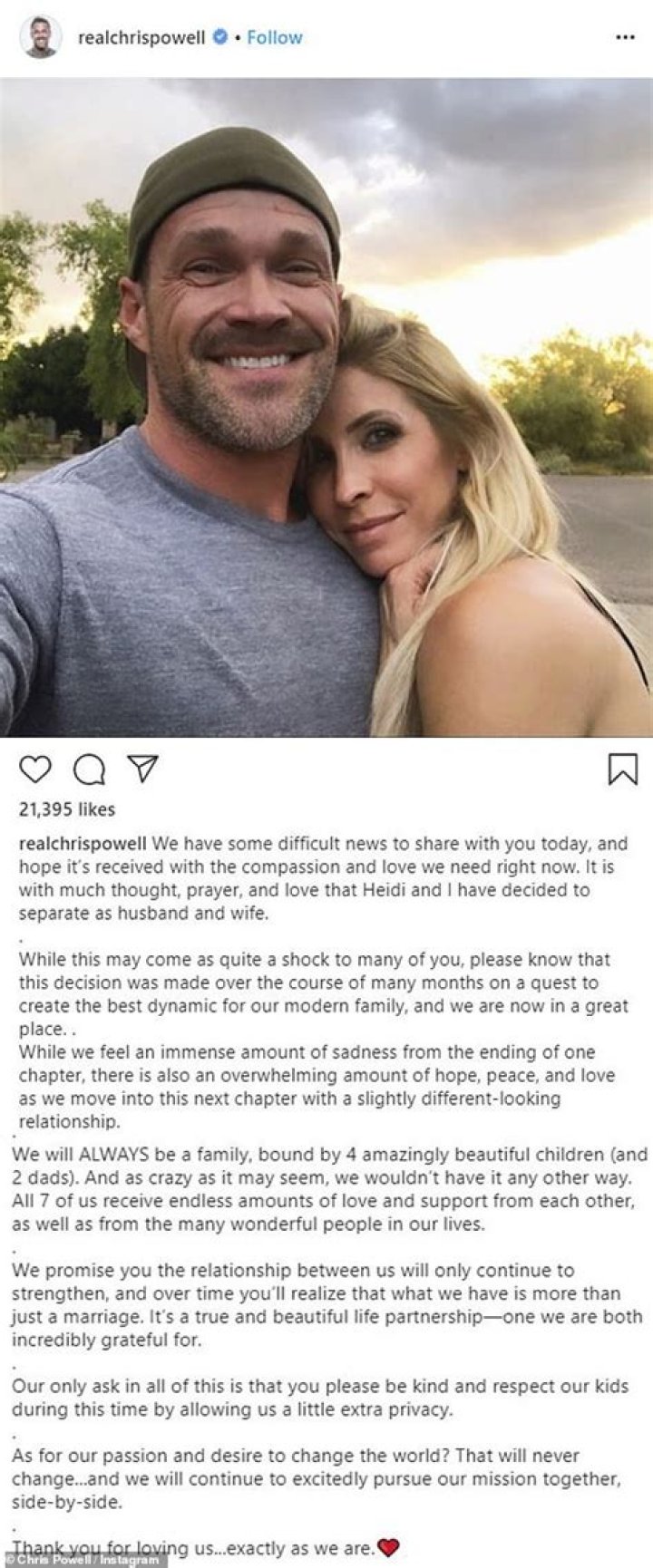The width and height of the screenshot is (653, 1568).
Task: Follow the realchrispowell account
Action: coord(275,37)
